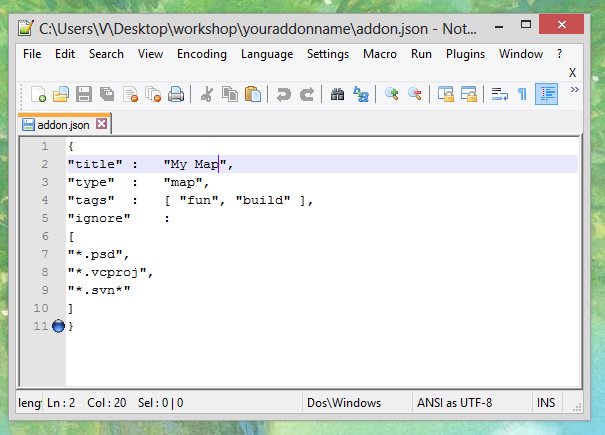Image resolution: width=605 pixels, height=435 pixels.
Task: Expand hidden toolbar items with the chevron
Action: (x=575, y=90)
